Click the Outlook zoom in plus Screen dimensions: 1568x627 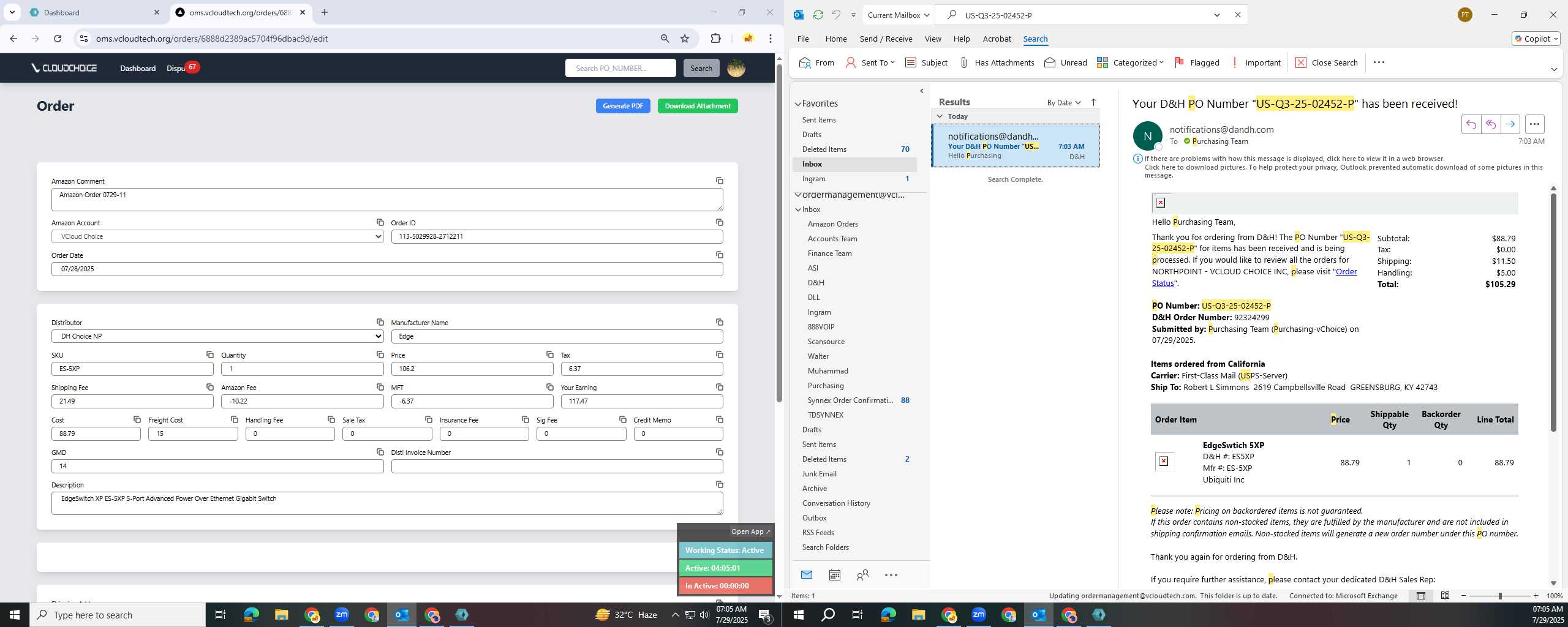pyautogui.click(x=1536, y=596)
